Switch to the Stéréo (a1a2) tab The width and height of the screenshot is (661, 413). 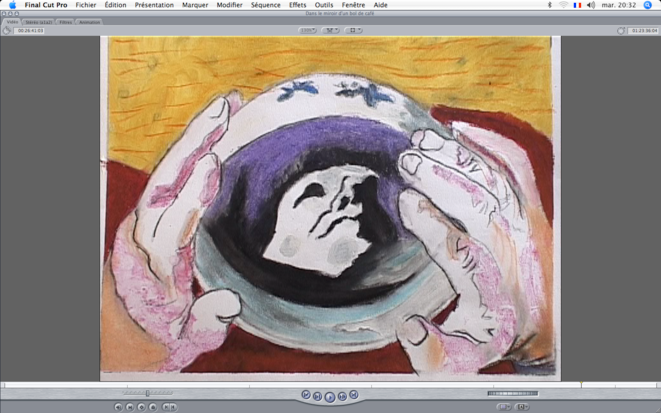click(x=39, y=22)
